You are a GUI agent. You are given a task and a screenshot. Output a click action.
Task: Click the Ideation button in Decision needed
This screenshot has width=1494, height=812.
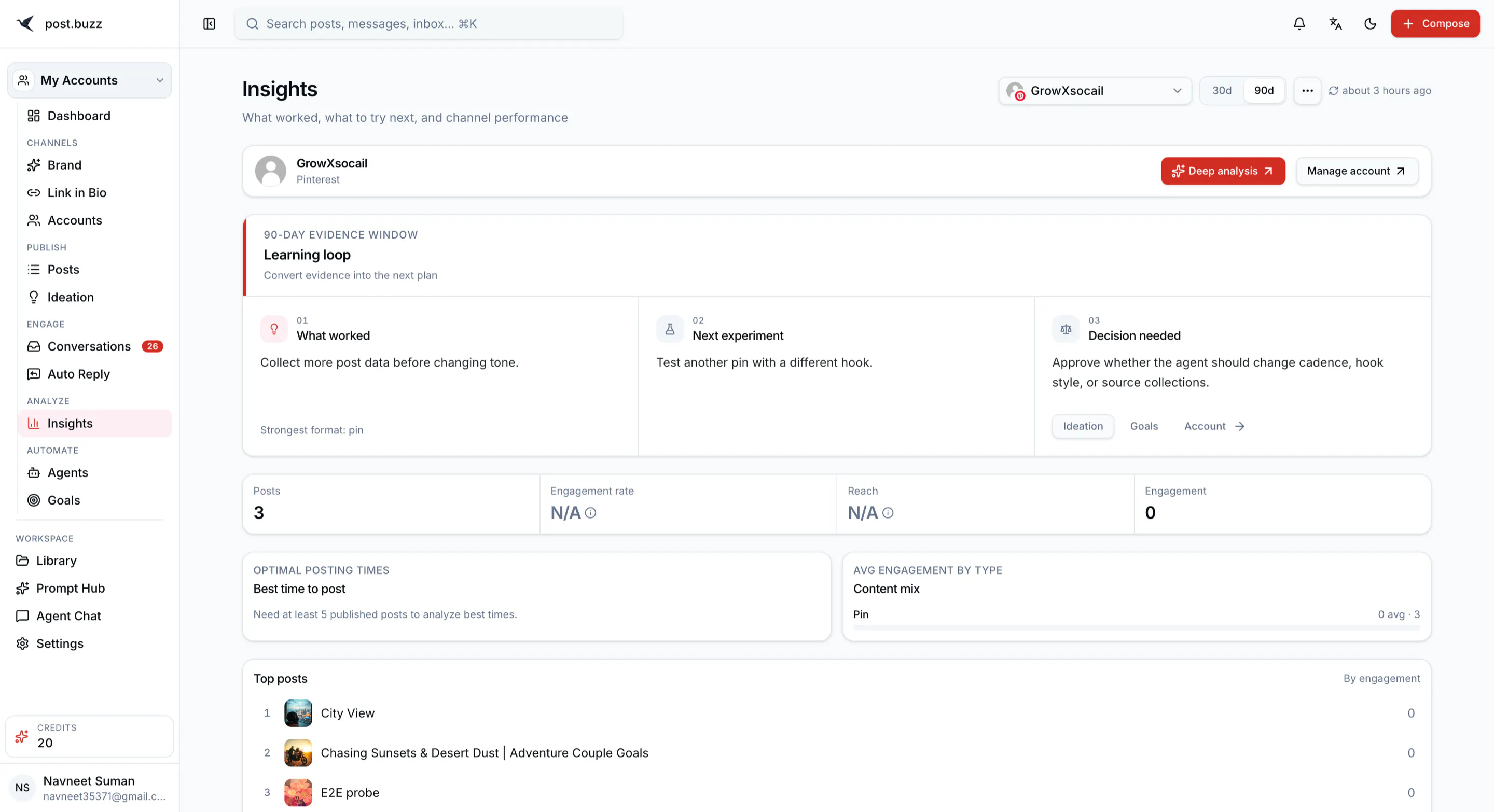[1083, 427]
